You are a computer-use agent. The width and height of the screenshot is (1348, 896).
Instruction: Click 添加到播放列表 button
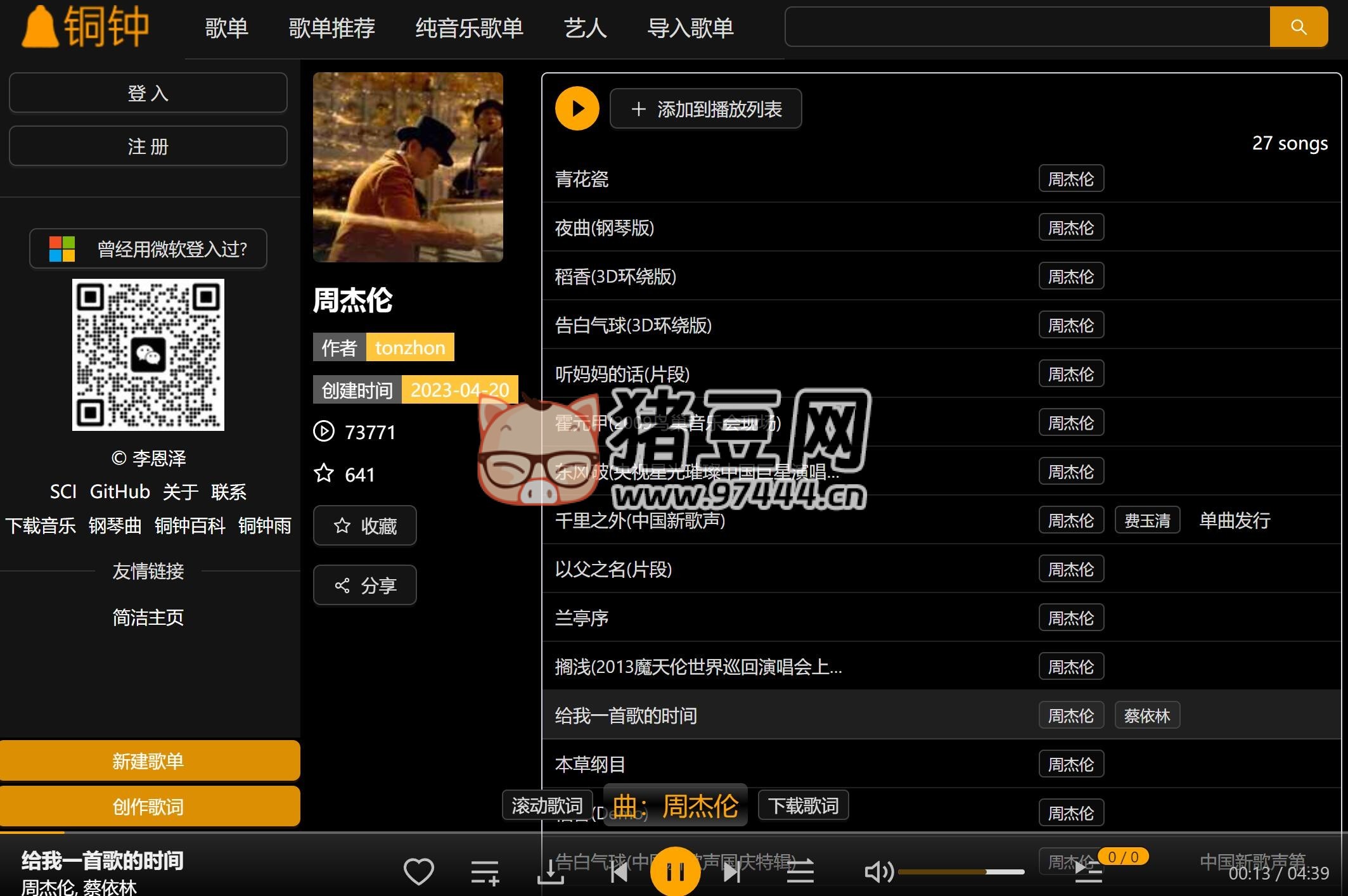click(x=706, y=109)
